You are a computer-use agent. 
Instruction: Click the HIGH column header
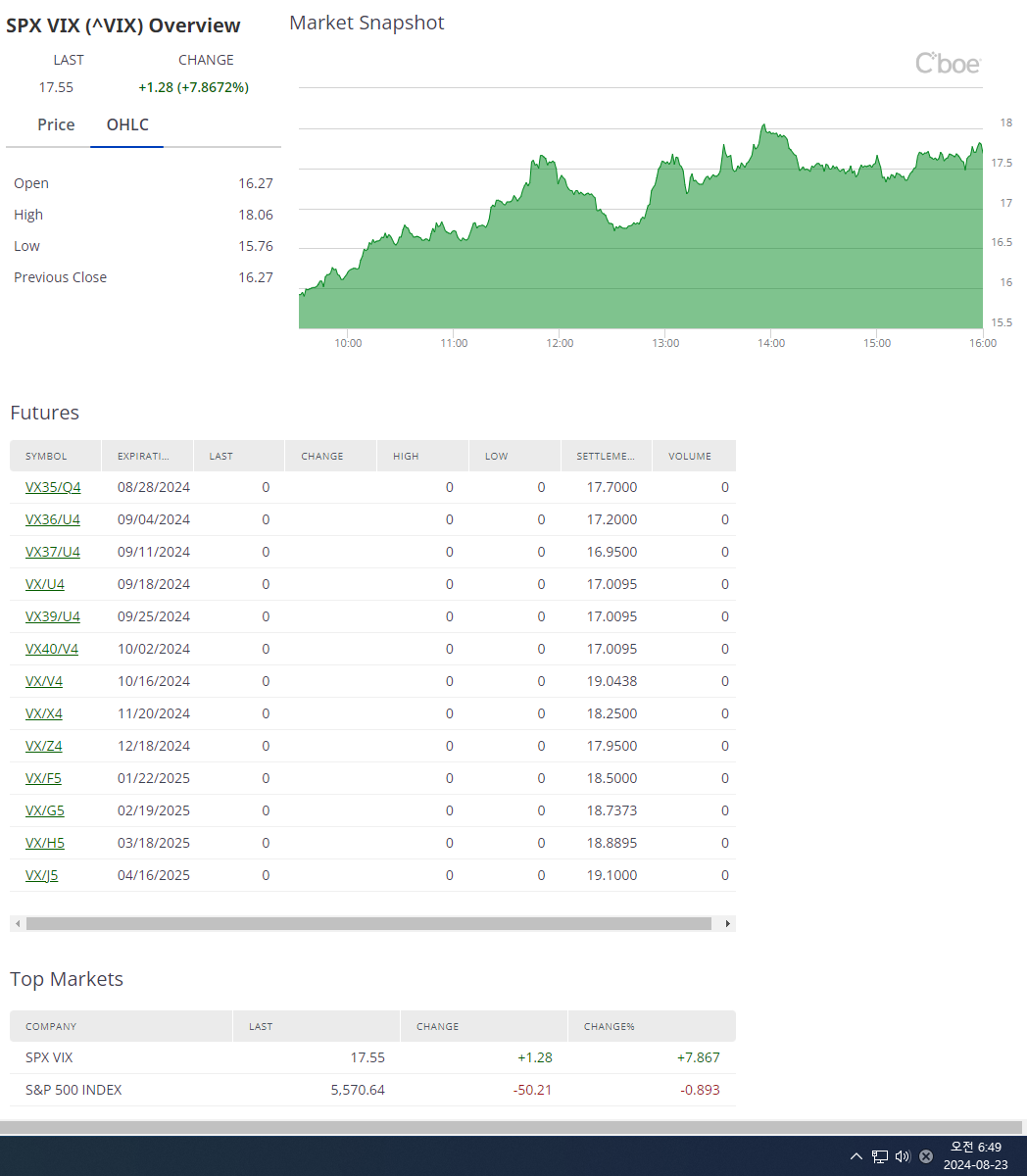[422, 456]
